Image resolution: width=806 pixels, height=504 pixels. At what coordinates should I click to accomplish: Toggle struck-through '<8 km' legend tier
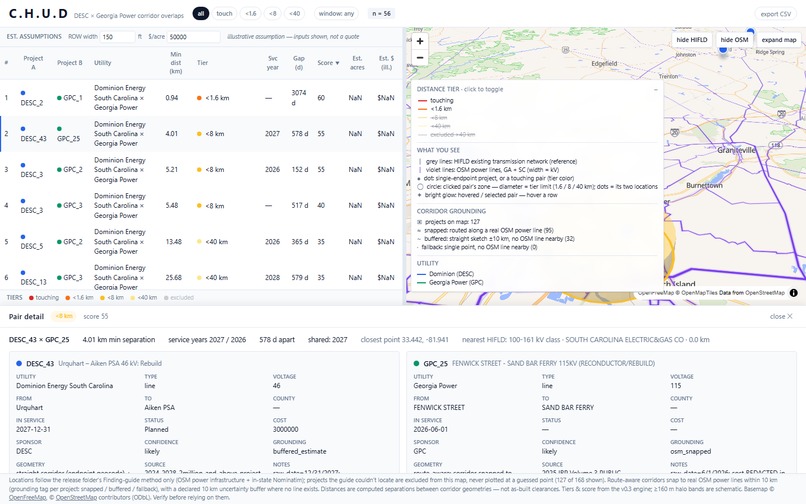[x=435, y=118]
